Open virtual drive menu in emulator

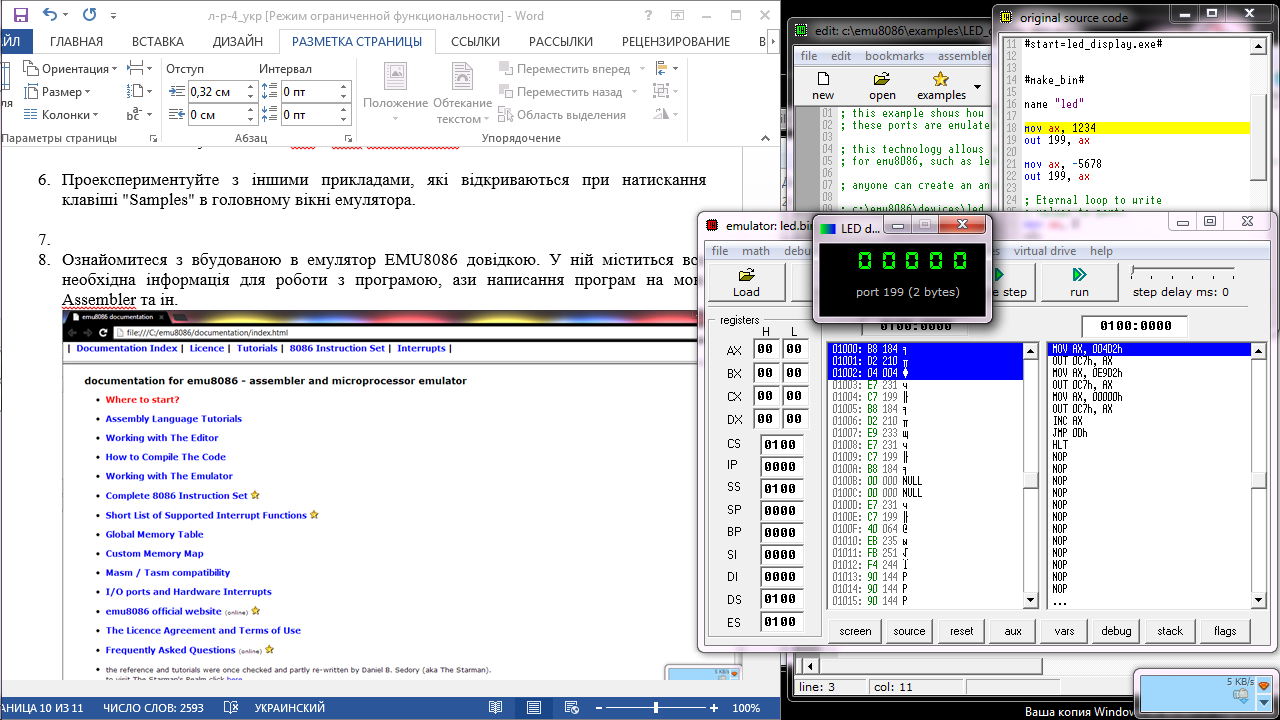[1044, 251]
